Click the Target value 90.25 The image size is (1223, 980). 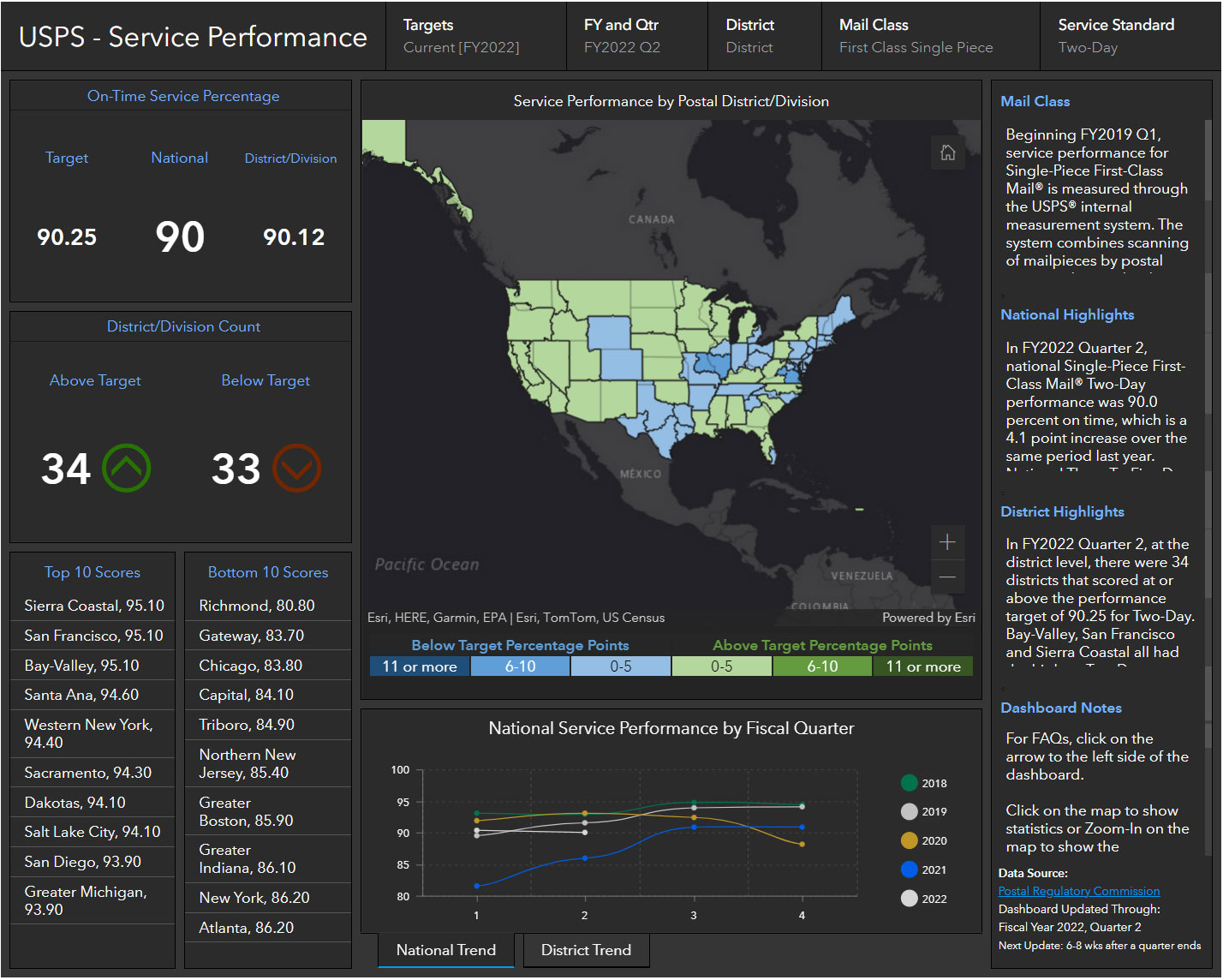[x=67, y=237]
